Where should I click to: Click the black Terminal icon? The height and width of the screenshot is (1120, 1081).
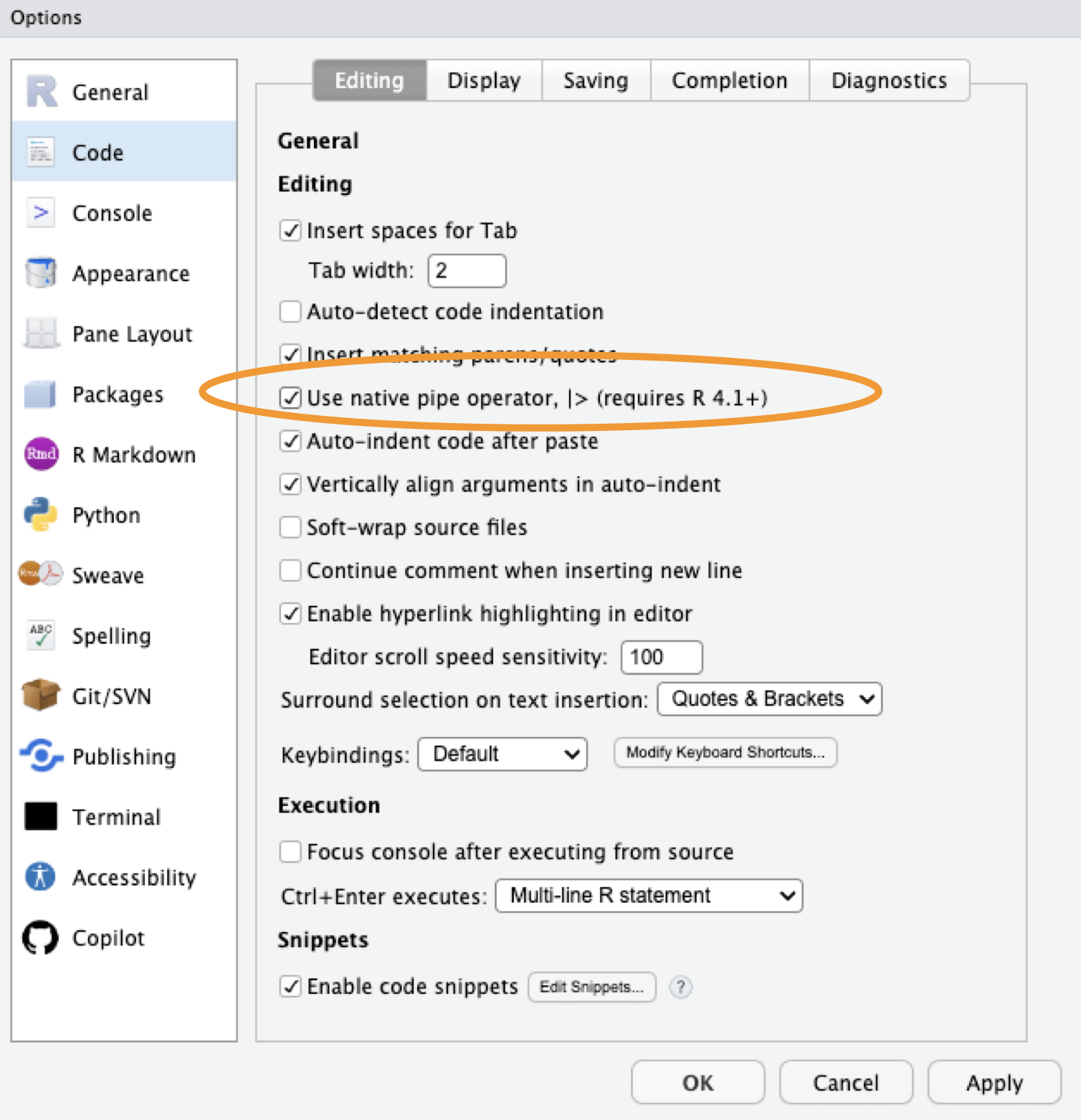(x=40, y=816)
